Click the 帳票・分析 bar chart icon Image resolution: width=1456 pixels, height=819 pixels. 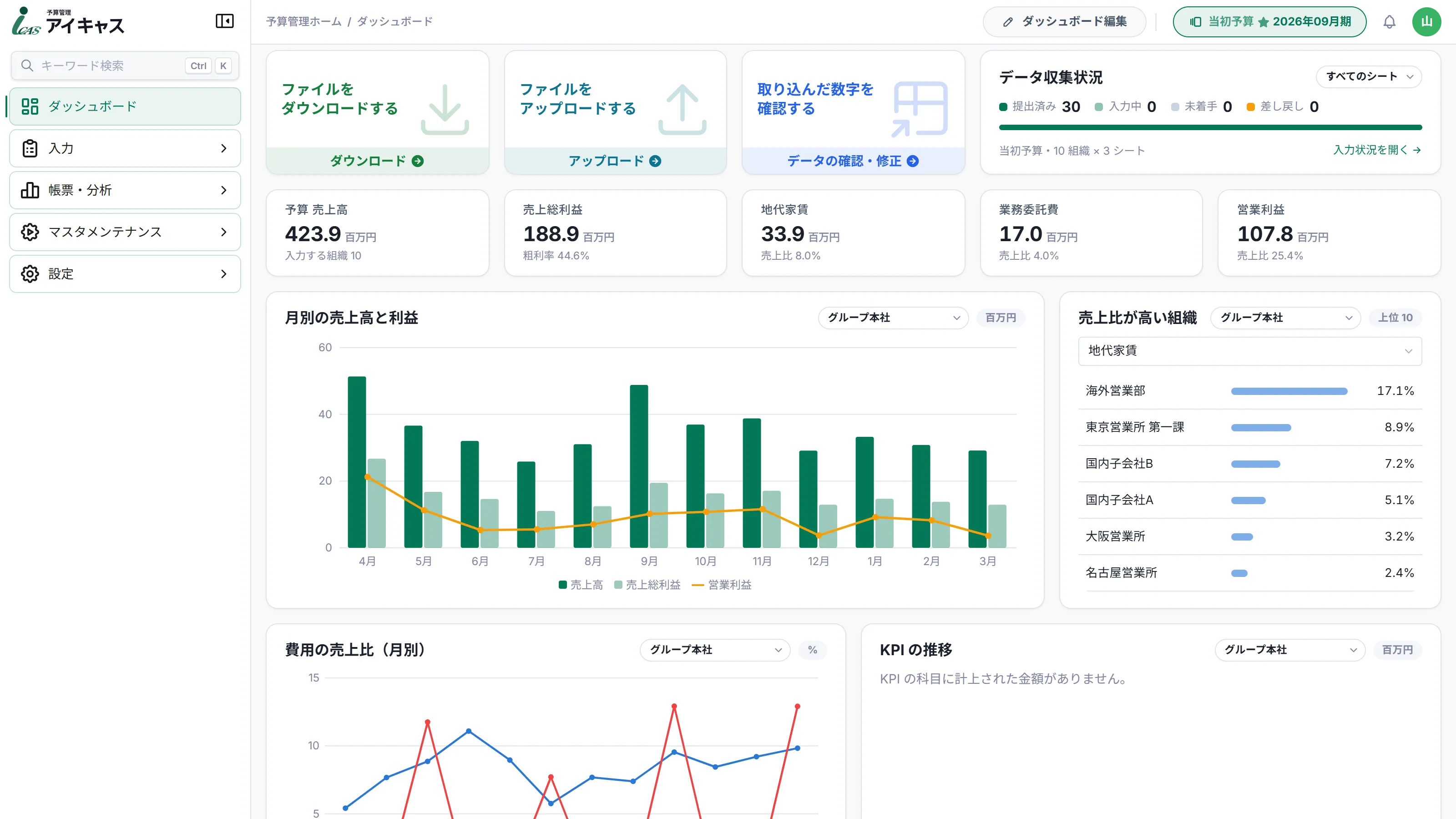30,190
